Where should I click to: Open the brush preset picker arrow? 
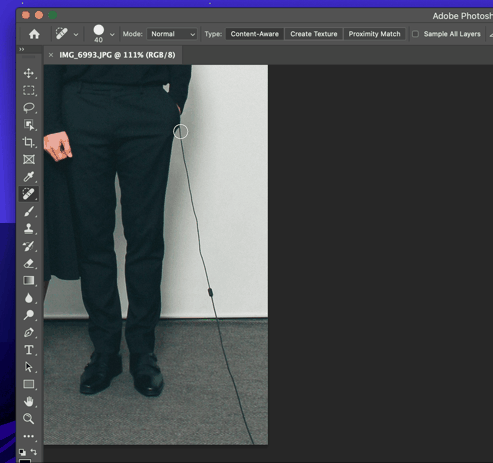(x=112, y=34)
